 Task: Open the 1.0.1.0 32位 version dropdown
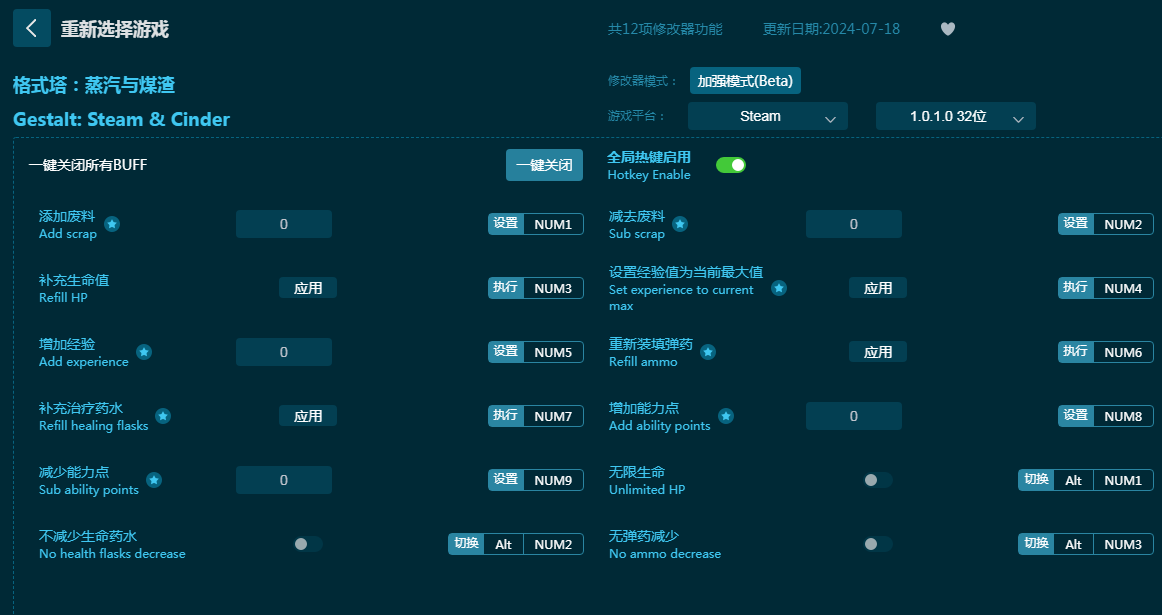tap(956, 116)
